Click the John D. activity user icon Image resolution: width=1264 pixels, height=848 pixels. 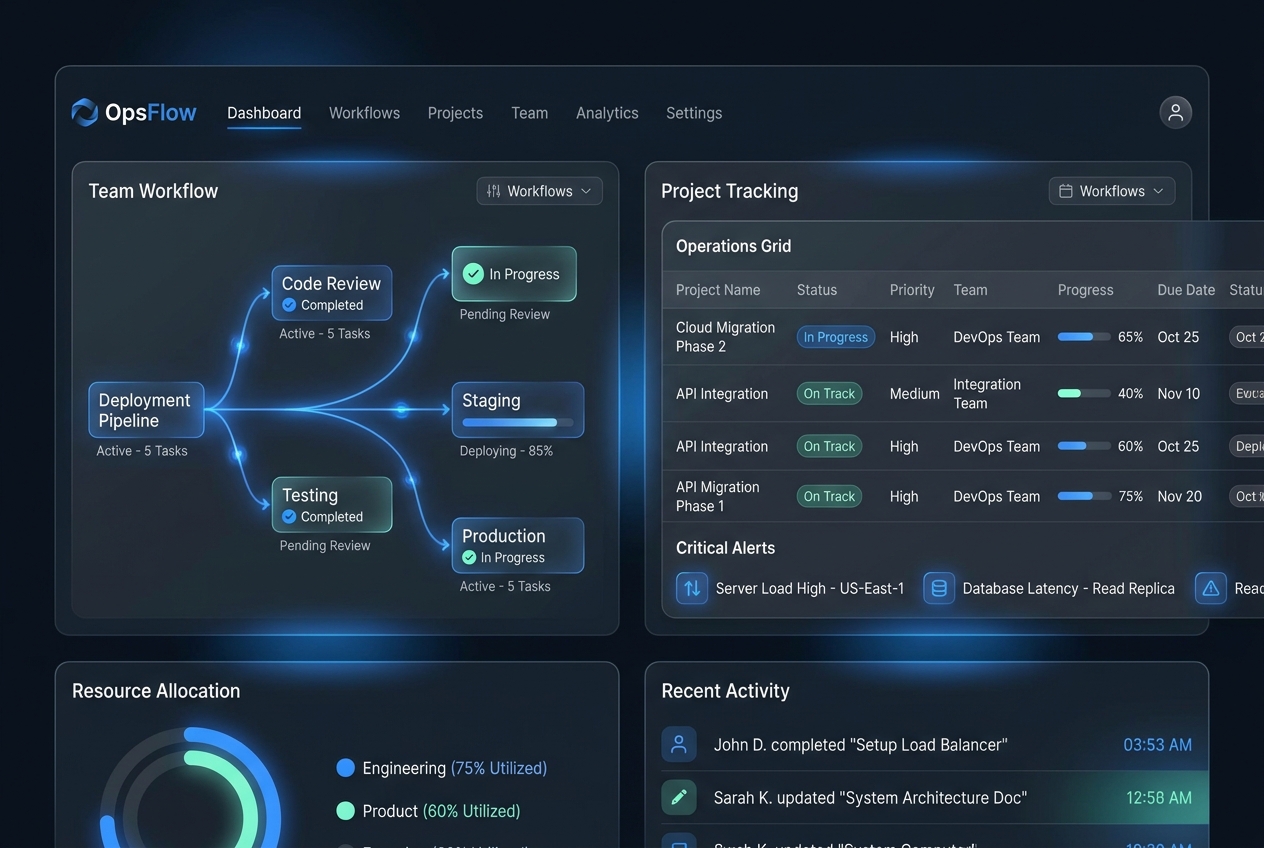click(x=679, y=744)
